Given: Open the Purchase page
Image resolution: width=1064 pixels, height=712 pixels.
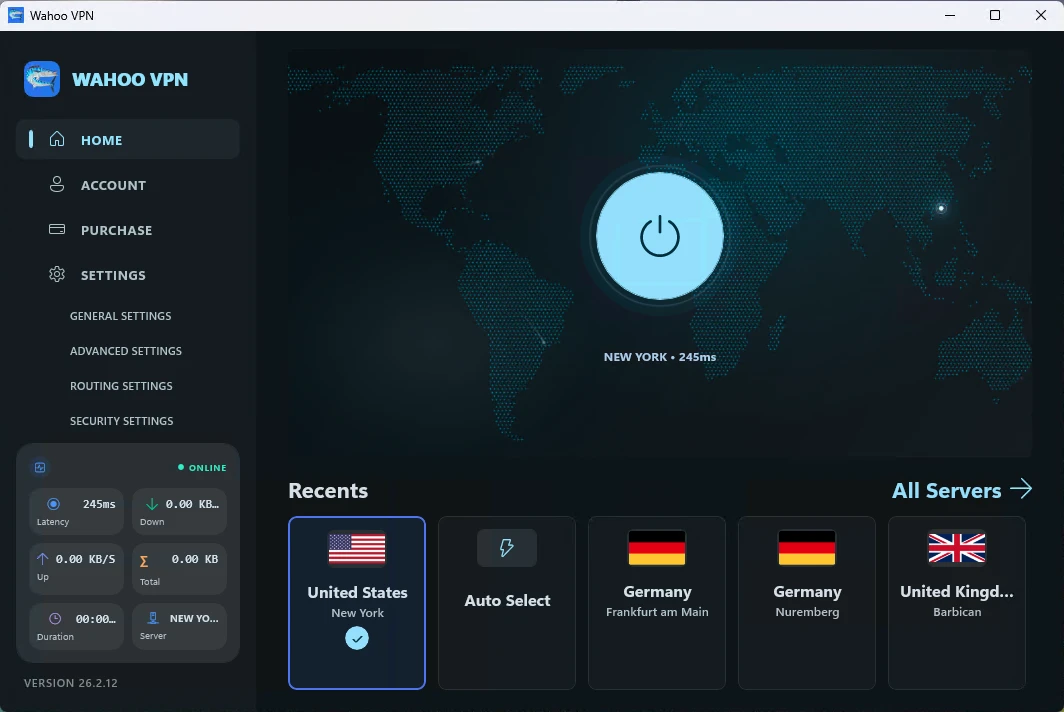Looking at the screenshot, I should pyautogui.click(x=128, y=229).
